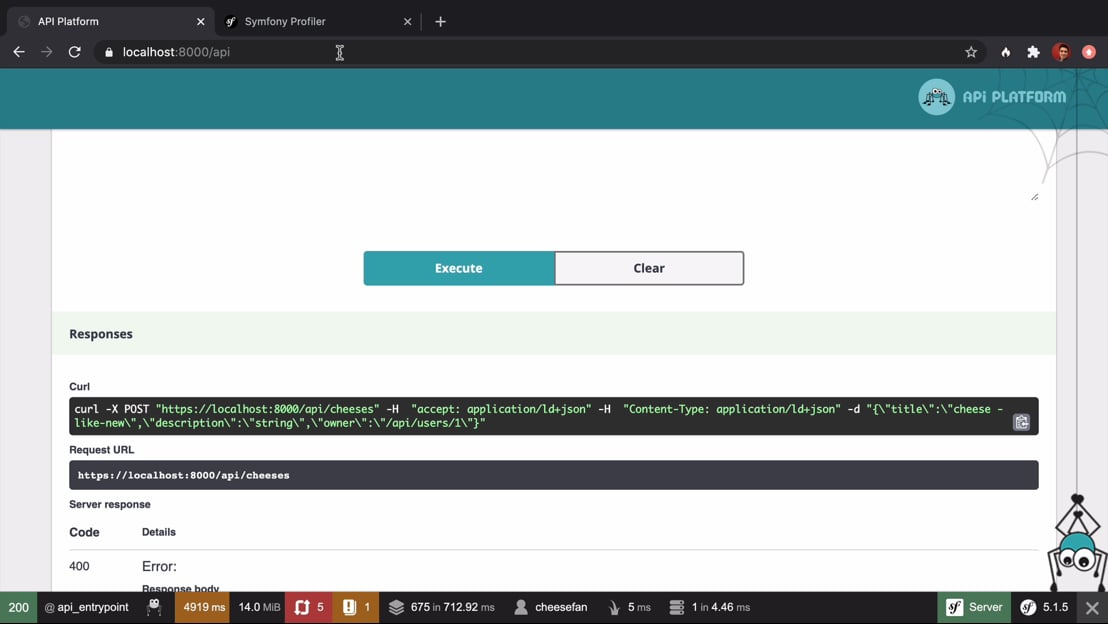Bookmark this page with the star icon
The width and height of the screenshot is (1108, 624).
pos(970,52)
